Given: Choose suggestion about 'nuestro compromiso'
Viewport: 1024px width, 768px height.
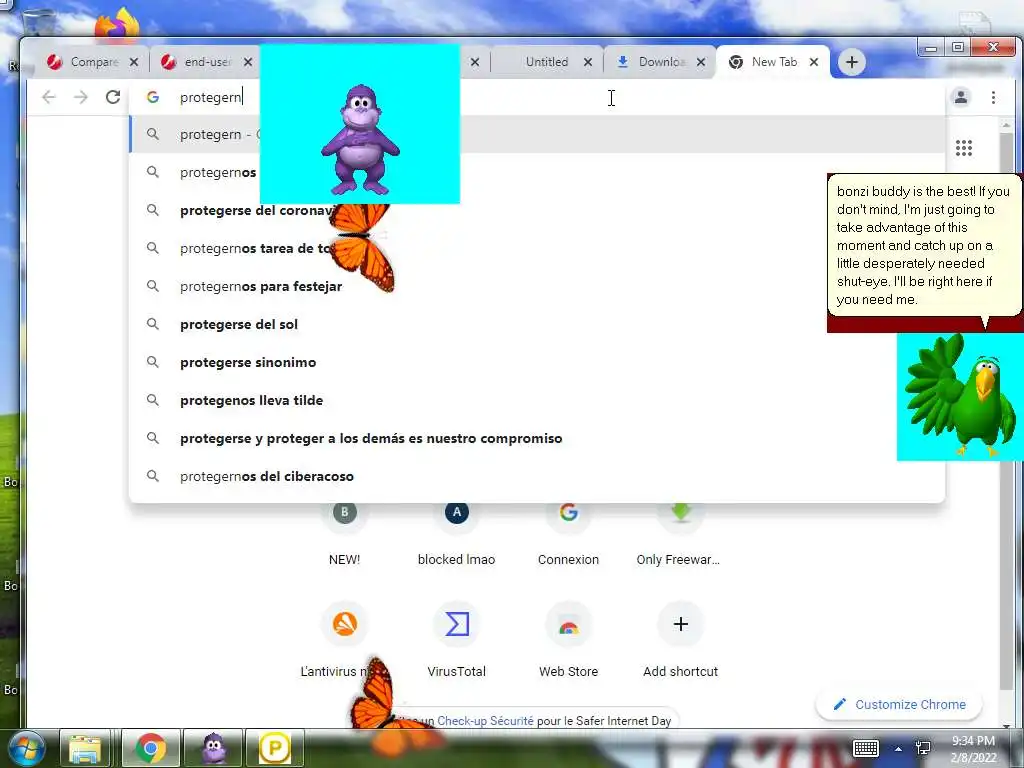Looking at the screenshot, I should click(537, 438).
